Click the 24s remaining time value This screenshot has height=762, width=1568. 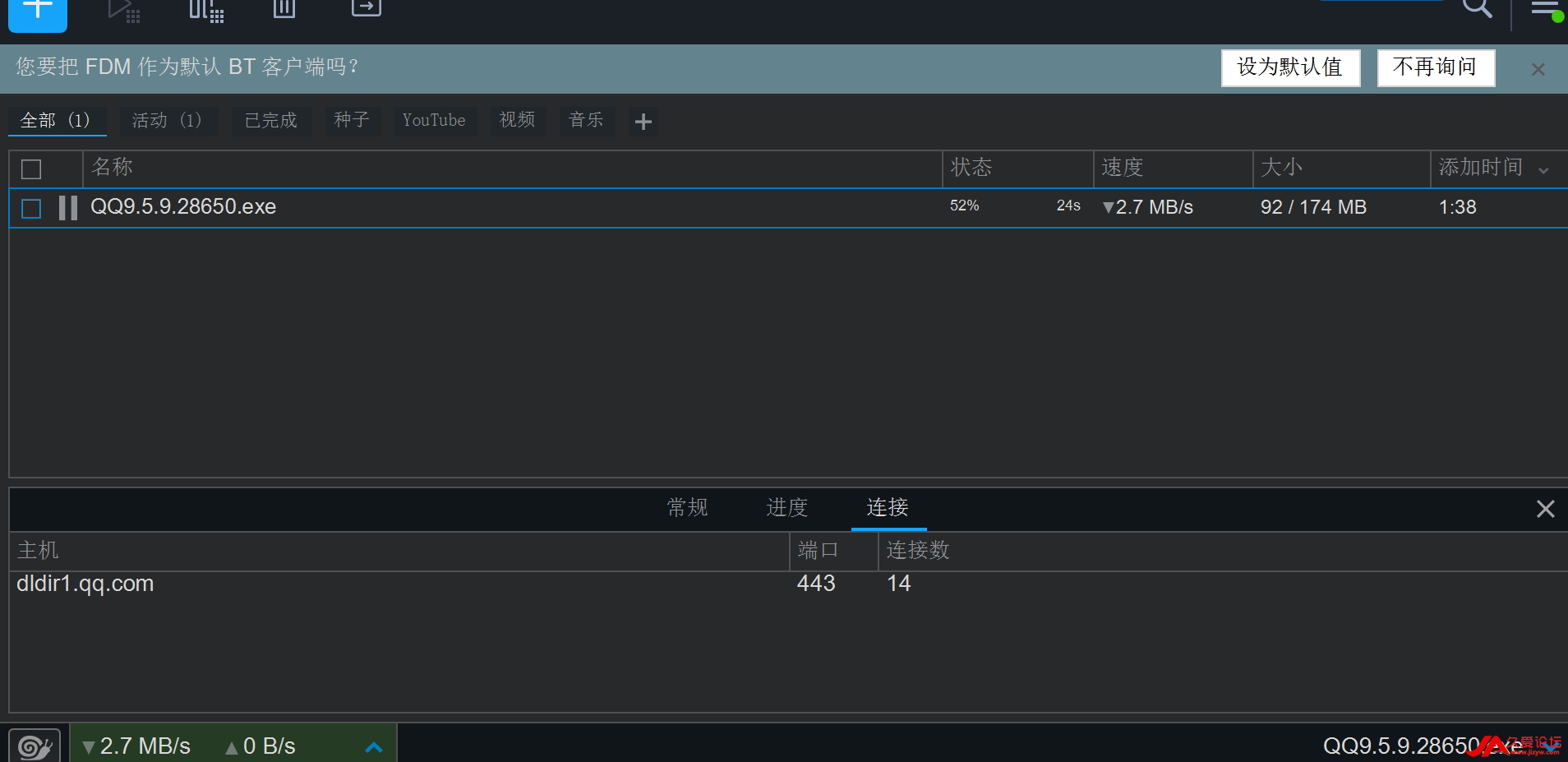[1068, 206]
